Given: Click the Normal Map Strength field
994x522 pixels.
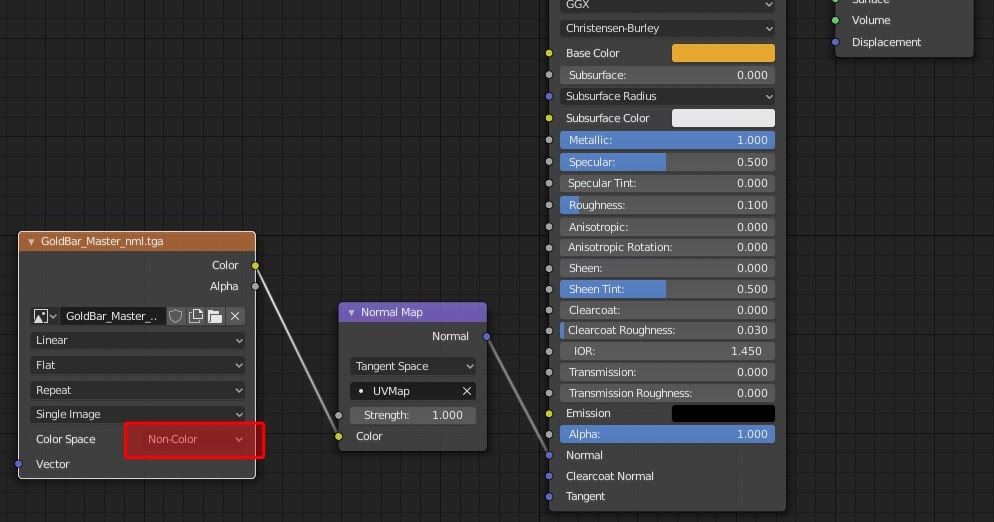Looking at the screenshot, I should pyautogui.click(x=413, y=415).
